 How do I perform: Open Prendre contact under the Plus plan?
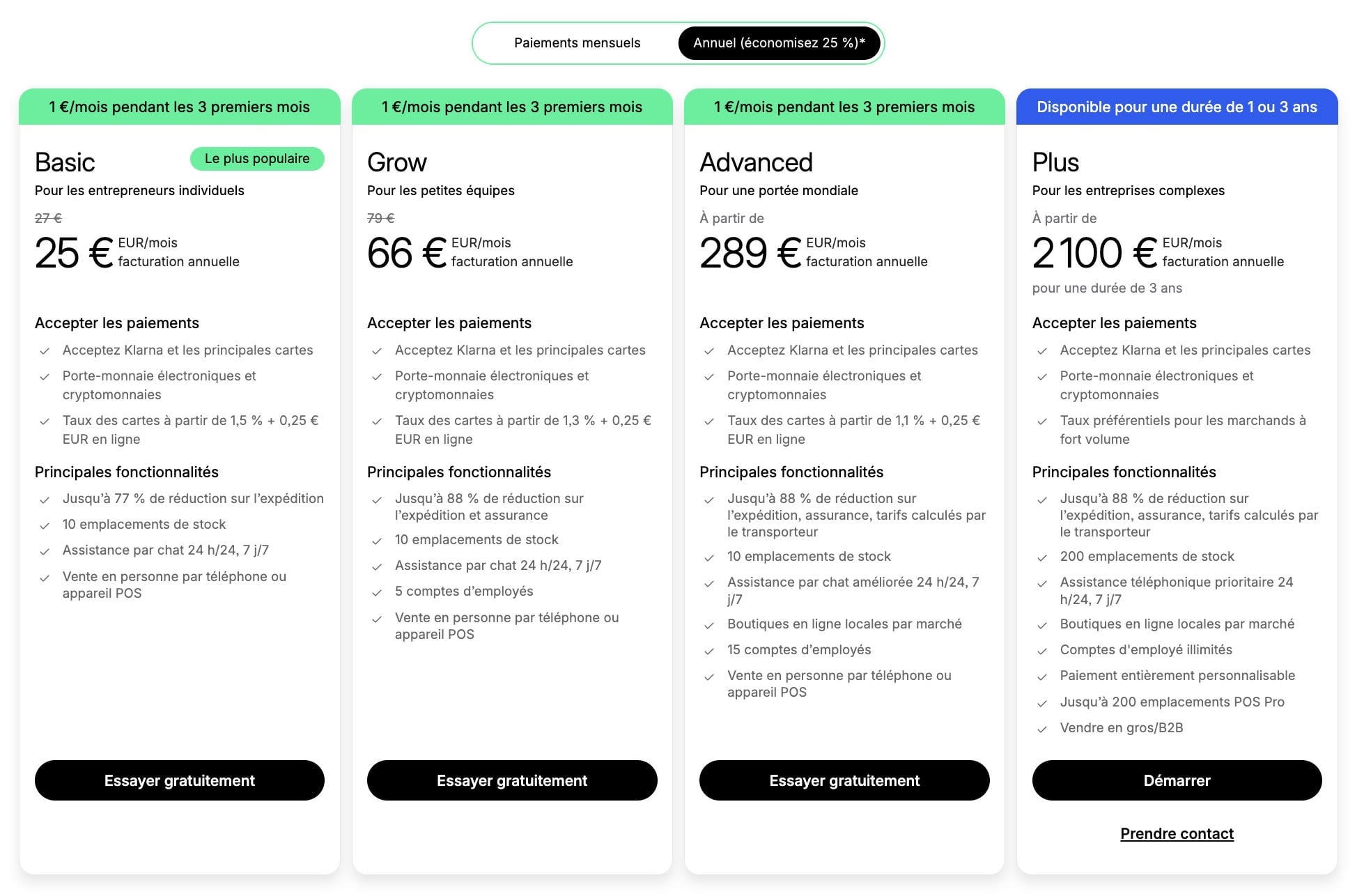point(1177,833)
